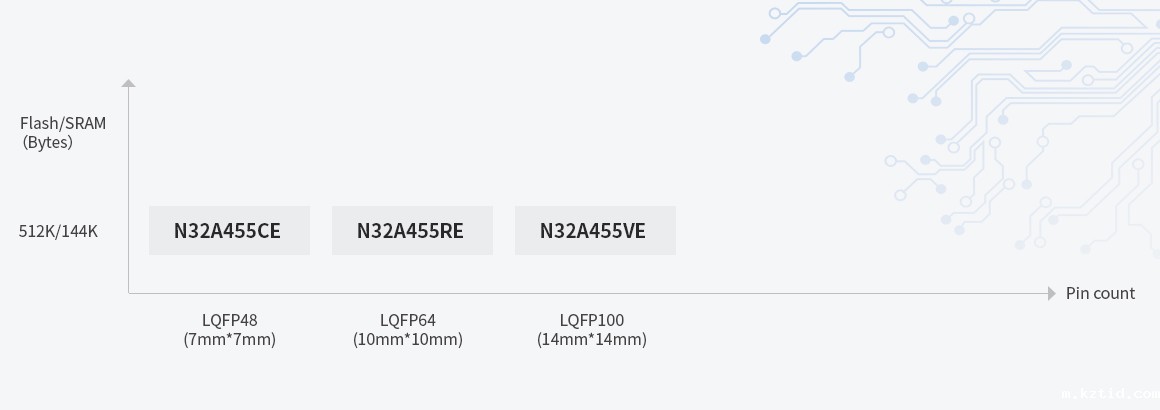Click the horizontal axis line
Image resolution: width=1160 pixels, height=410 pixels.
(600, 293)
